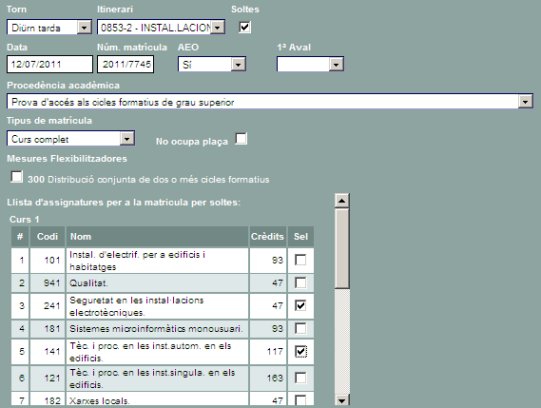Enable the No ocupa plaça checkbox
The height and width of the screenshot is (408, 541).
coord(241,139)
